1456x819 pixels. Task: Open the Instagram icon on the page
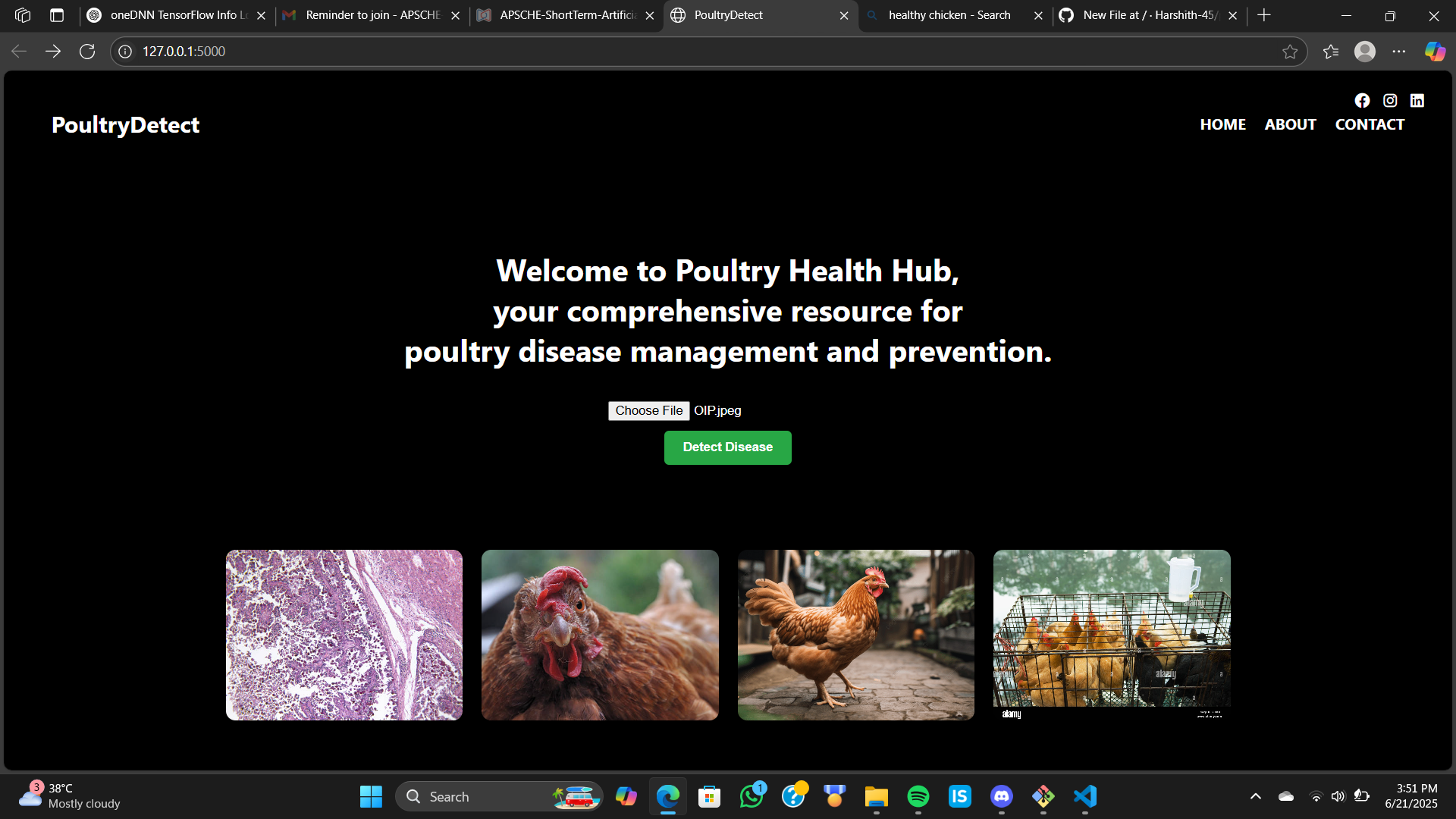coord(1390,100)
